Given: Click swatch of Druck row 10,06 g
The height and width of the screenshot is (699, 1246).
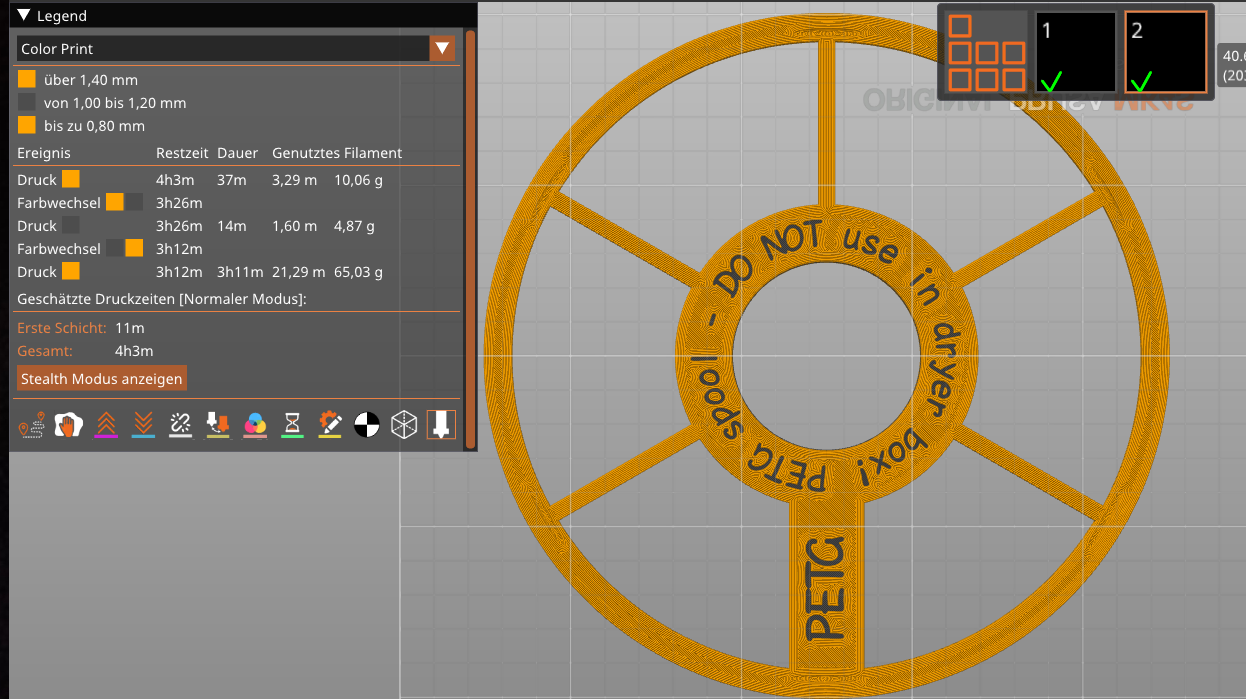Looking at the screenshot, I should click(x=71, y=179).
